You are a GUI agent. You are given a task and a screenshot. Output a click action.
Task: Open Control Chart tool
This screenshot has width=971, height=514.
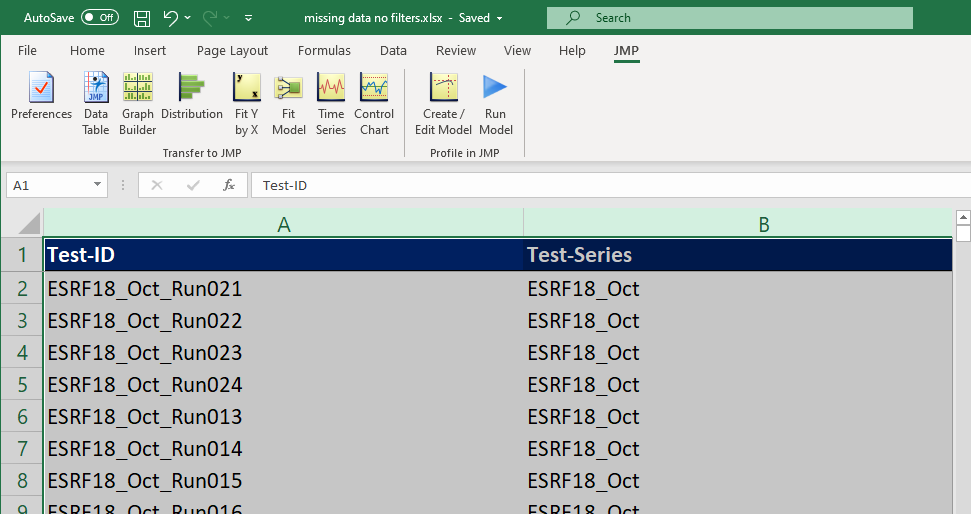tap(374, 102)
